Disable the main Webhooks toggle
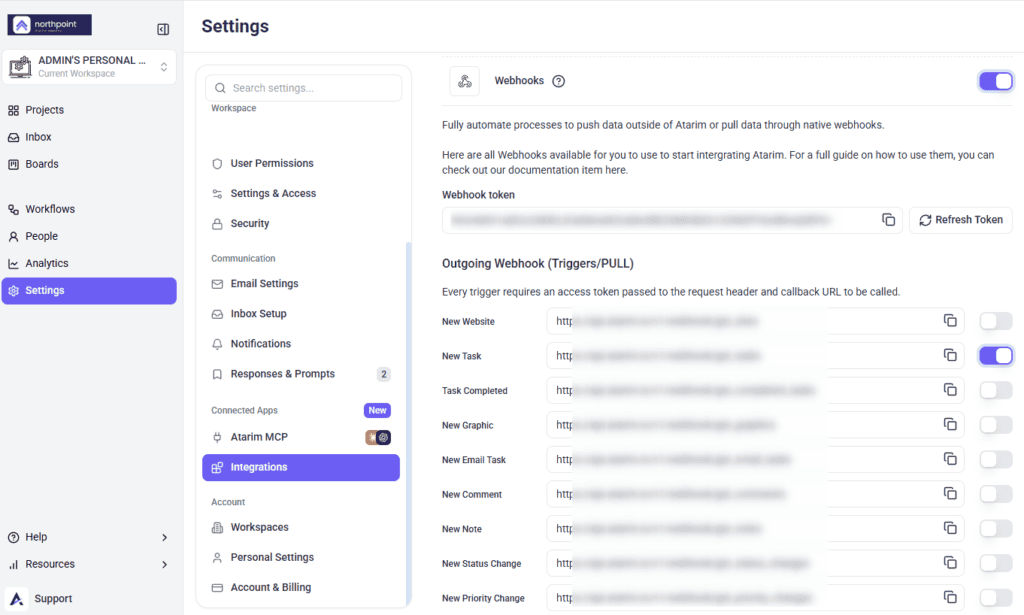Viewport: 1024px width, 615px height. point(995,81)
